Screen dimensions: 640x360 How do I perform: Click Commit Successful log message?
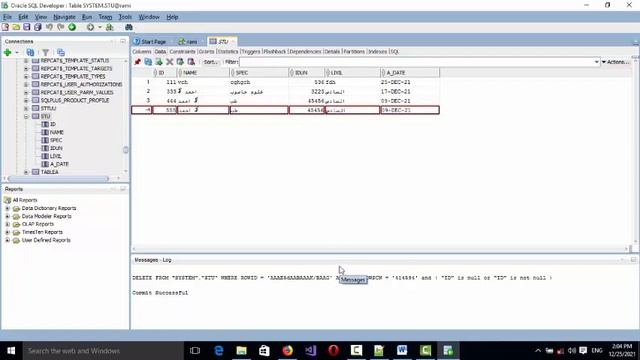160,293
